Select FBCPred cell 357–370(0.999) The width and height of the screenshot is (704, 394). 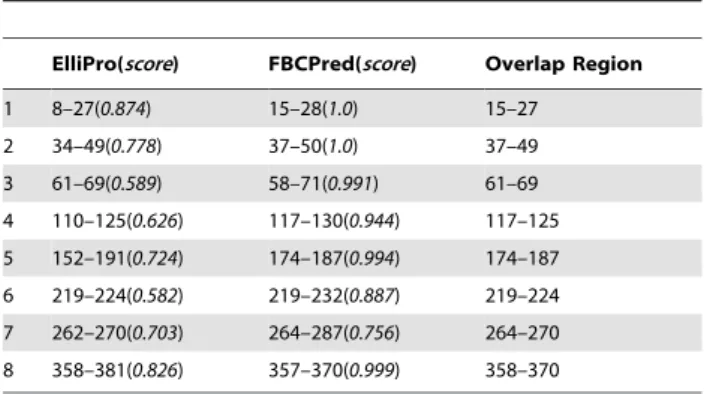tap(334, 370)
